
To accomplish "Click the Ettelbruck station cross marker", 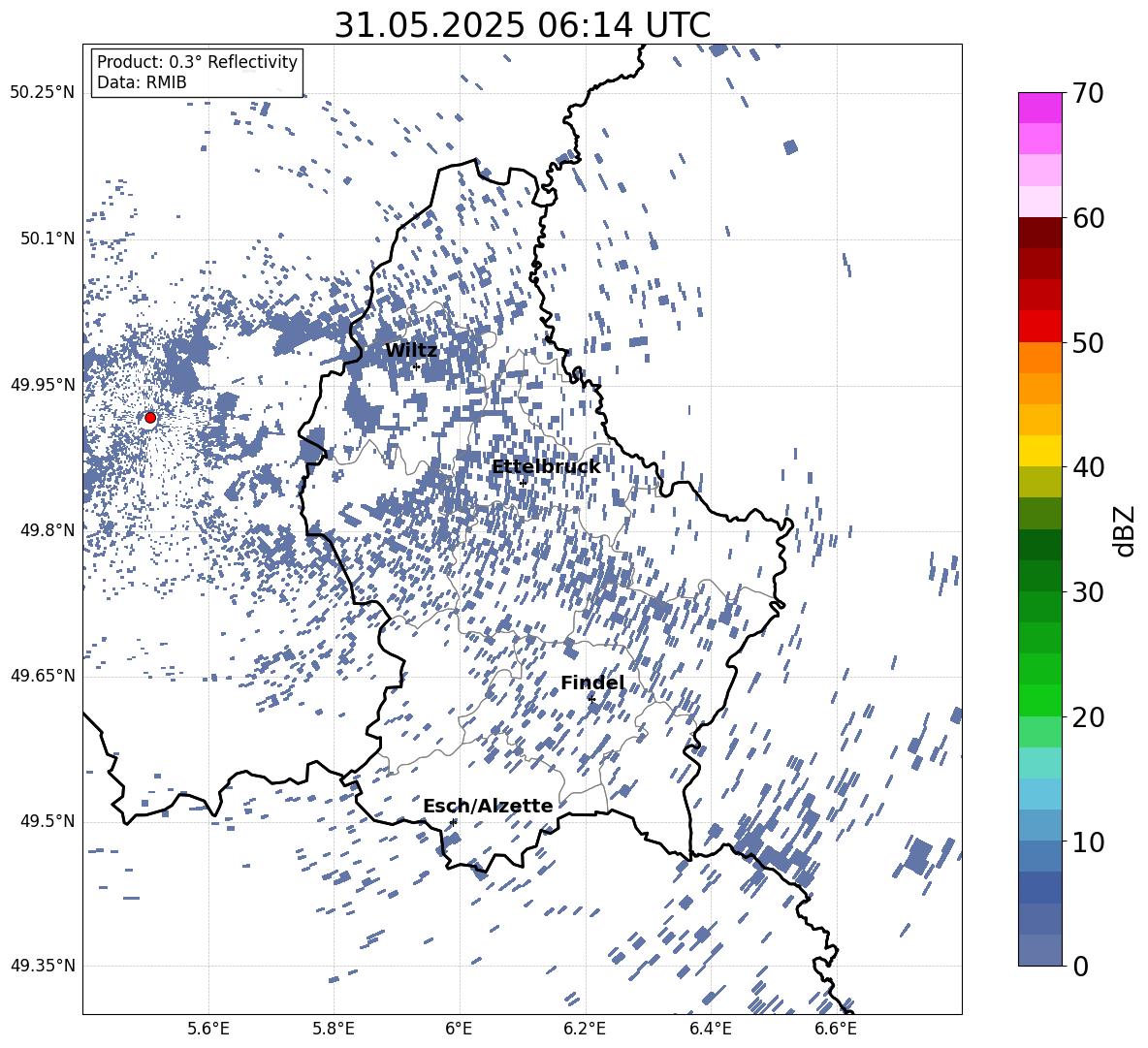I will [523, 483].
